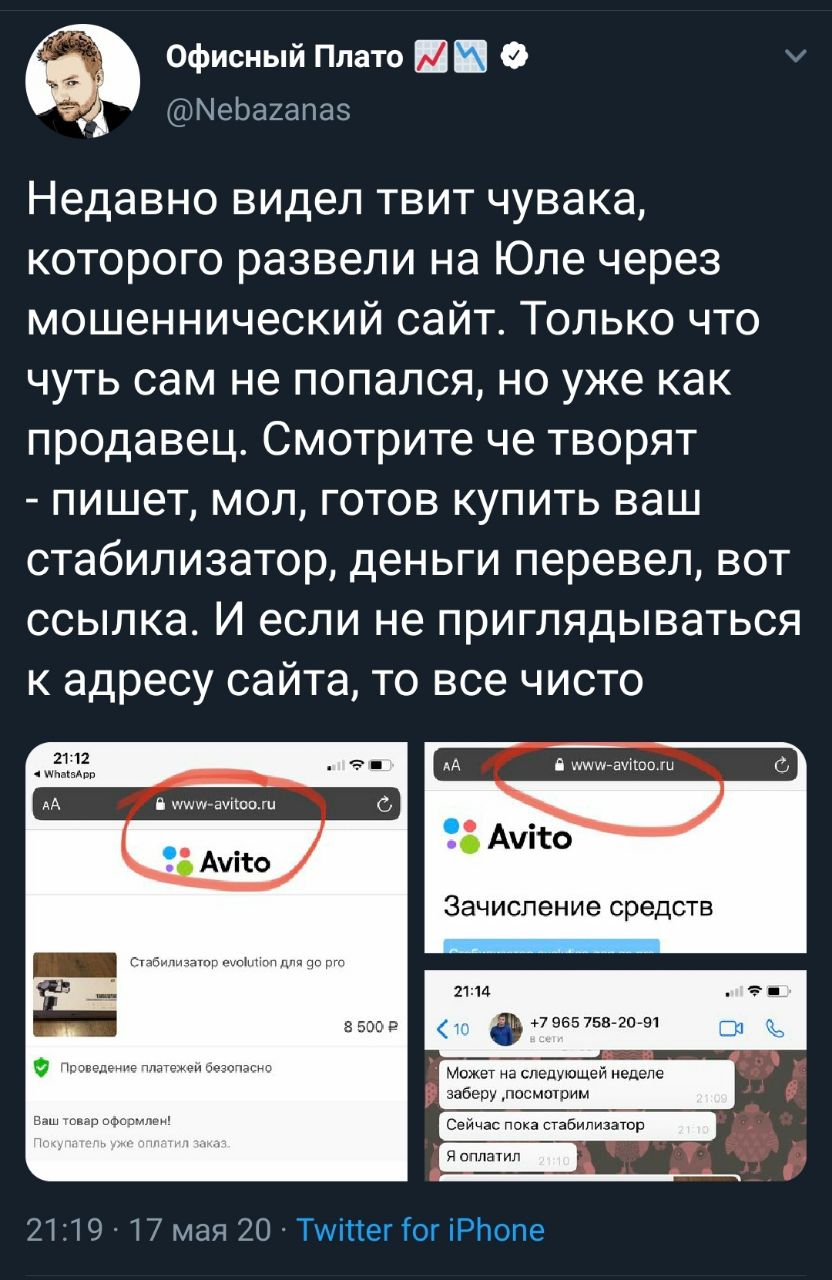The height and width of the screenshot is (1280, 832).
Task: Open the Twitter for iPhone source link
Action: tap(421, 1229)
